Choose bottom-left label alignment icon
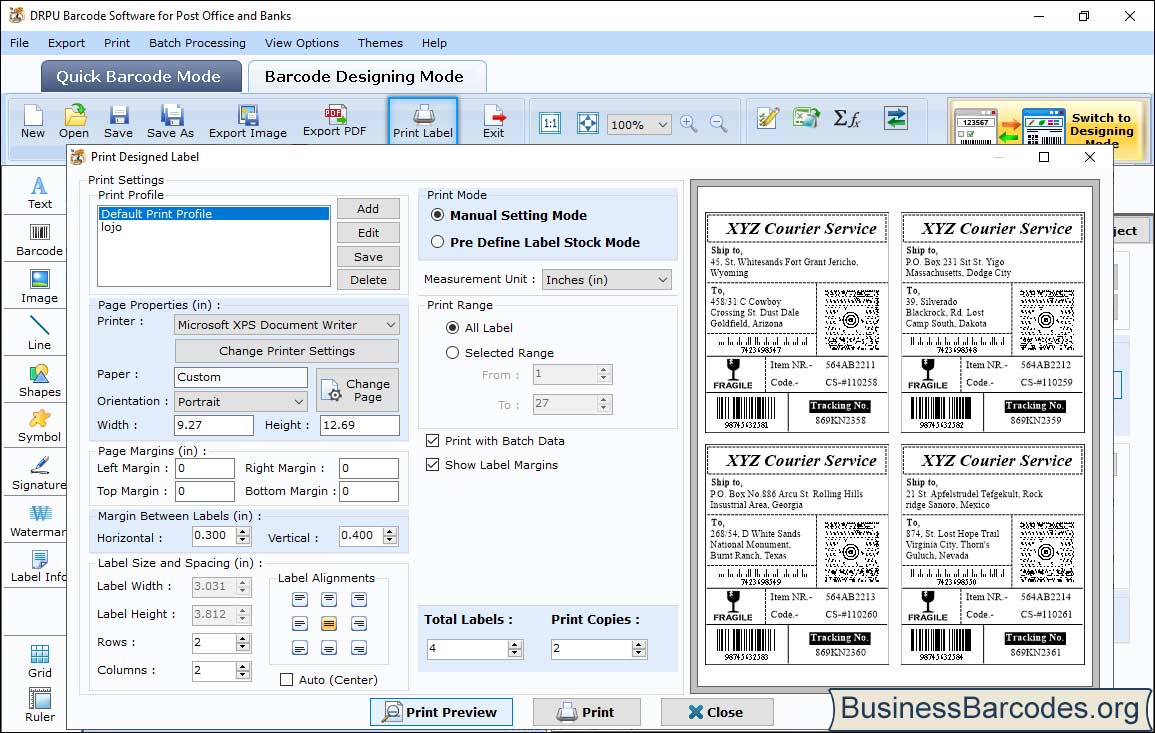Screen dimensions: 1155x733 pos(300,648)
